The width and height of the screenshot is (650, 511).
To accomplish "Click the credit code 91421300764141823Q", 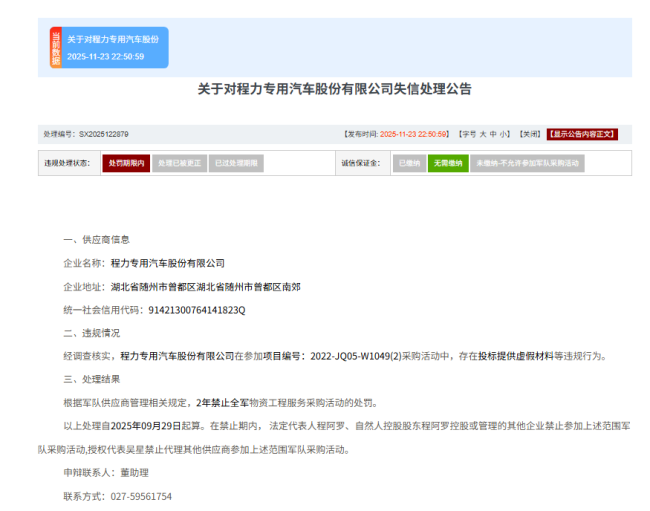I will coord(196,310).
